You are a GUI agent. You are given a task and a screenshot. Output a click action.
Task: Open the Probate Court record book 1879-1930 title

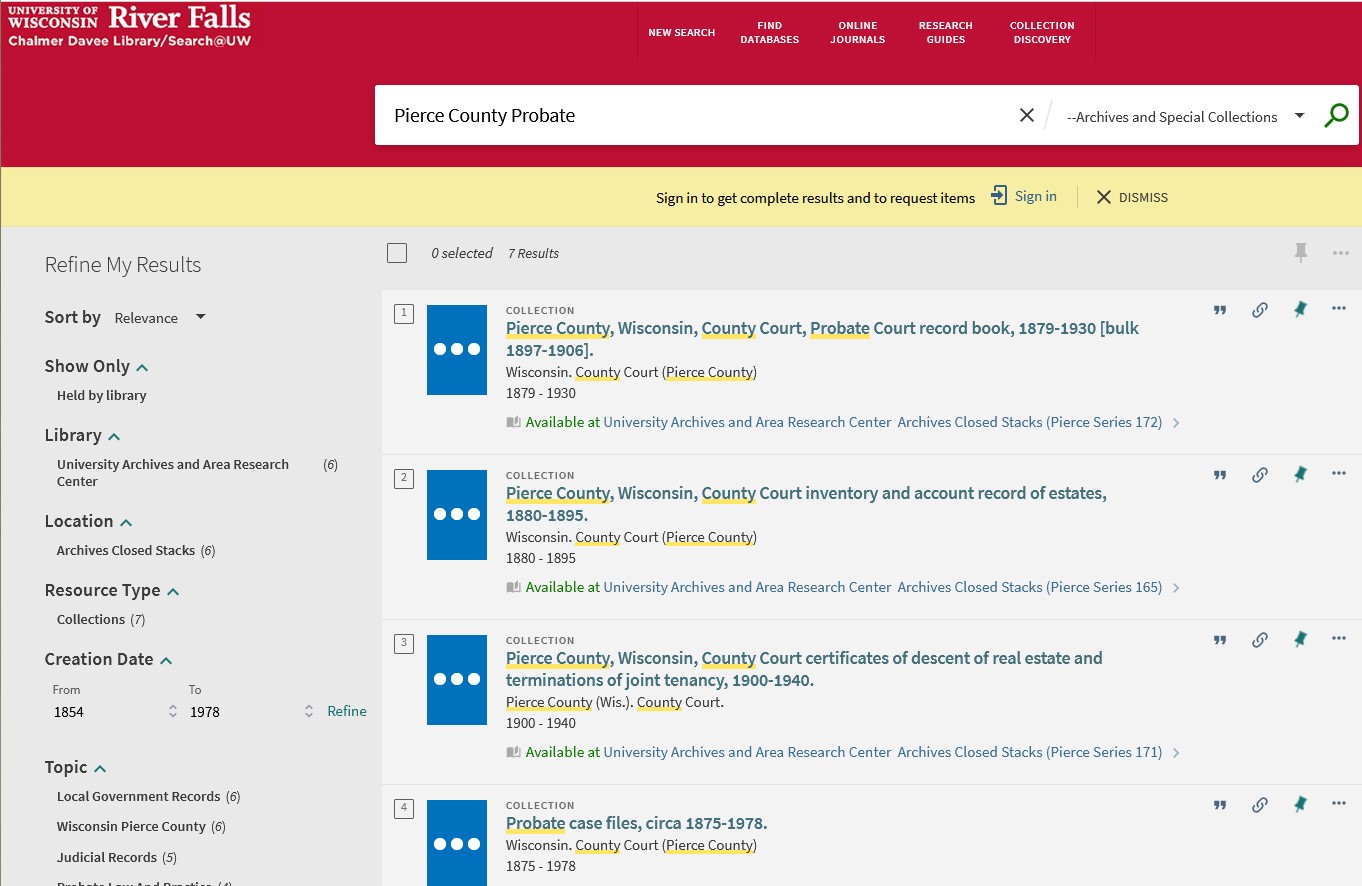pyautogui.click(x=822, y=339)
